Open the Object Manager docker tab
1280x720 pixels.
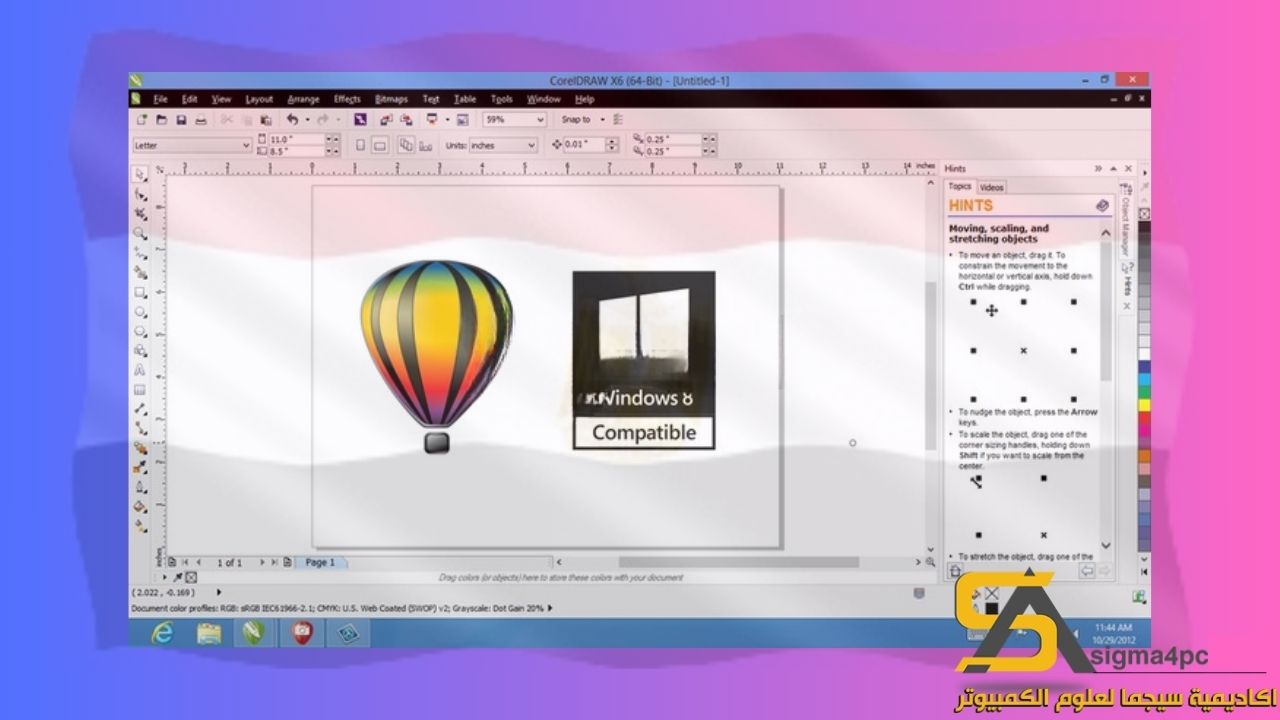point(1125,220)
